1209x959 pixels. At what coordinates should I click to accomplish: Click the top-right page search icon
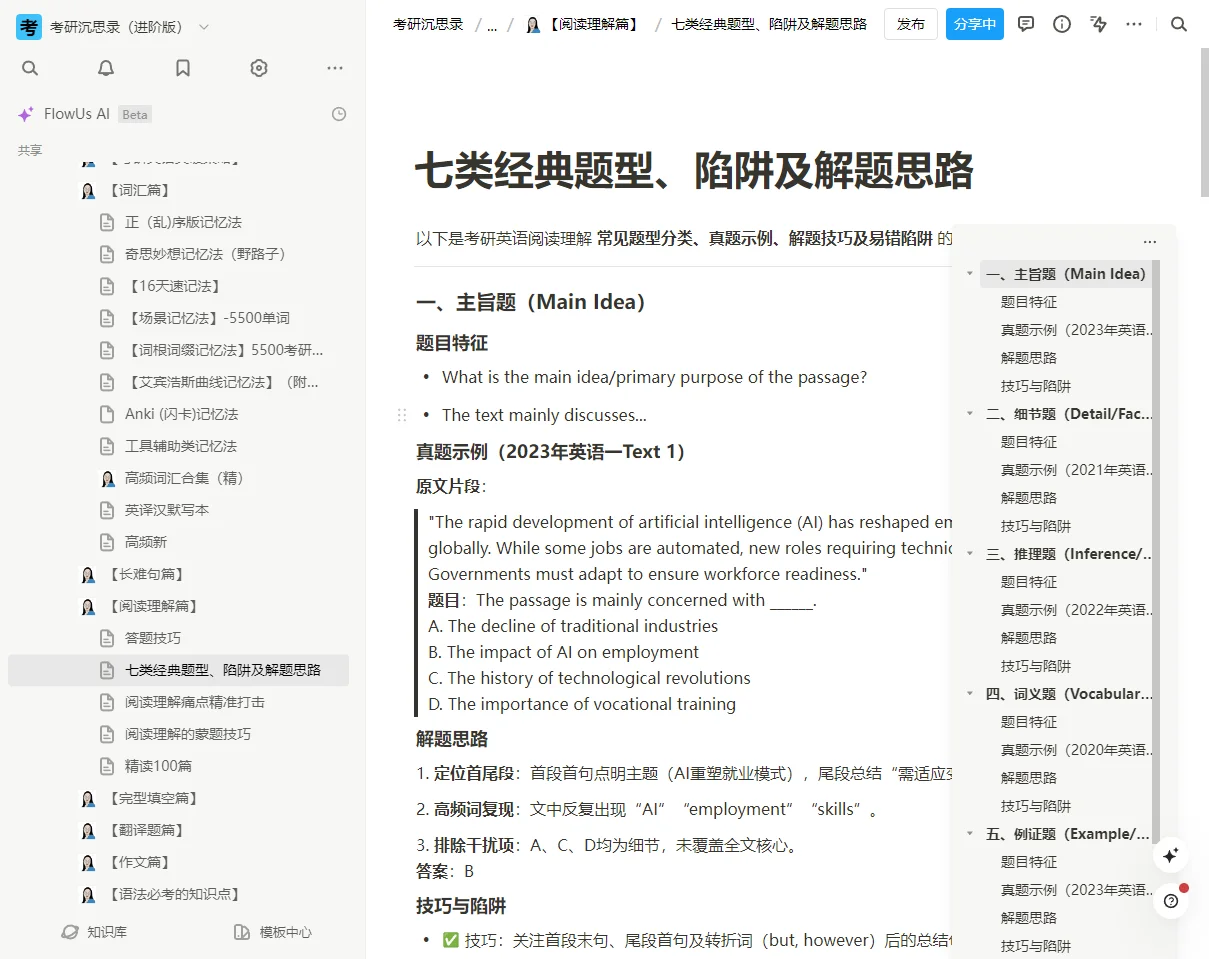pyautogui.click(x=1179, y=24)
